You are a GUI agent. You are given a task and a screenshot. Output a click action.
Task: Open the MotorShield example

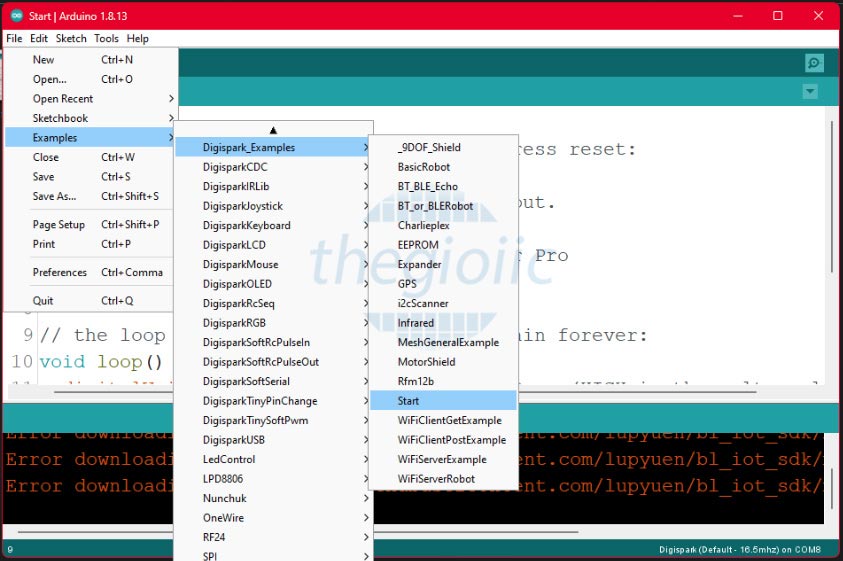pyautogui.click(x=444, y=361)
